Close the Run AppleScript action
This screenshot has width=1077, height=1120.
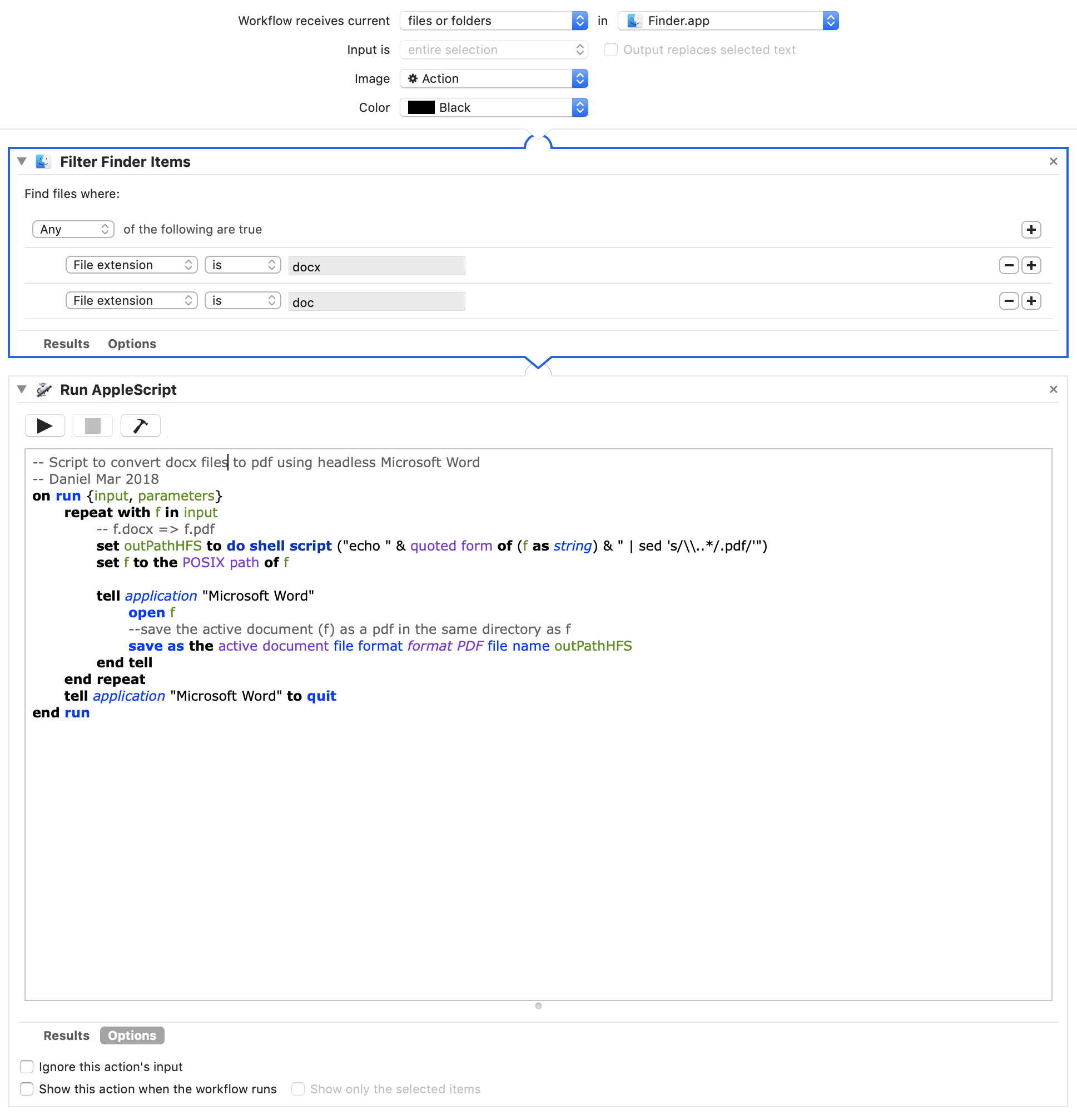[1053, 390]
